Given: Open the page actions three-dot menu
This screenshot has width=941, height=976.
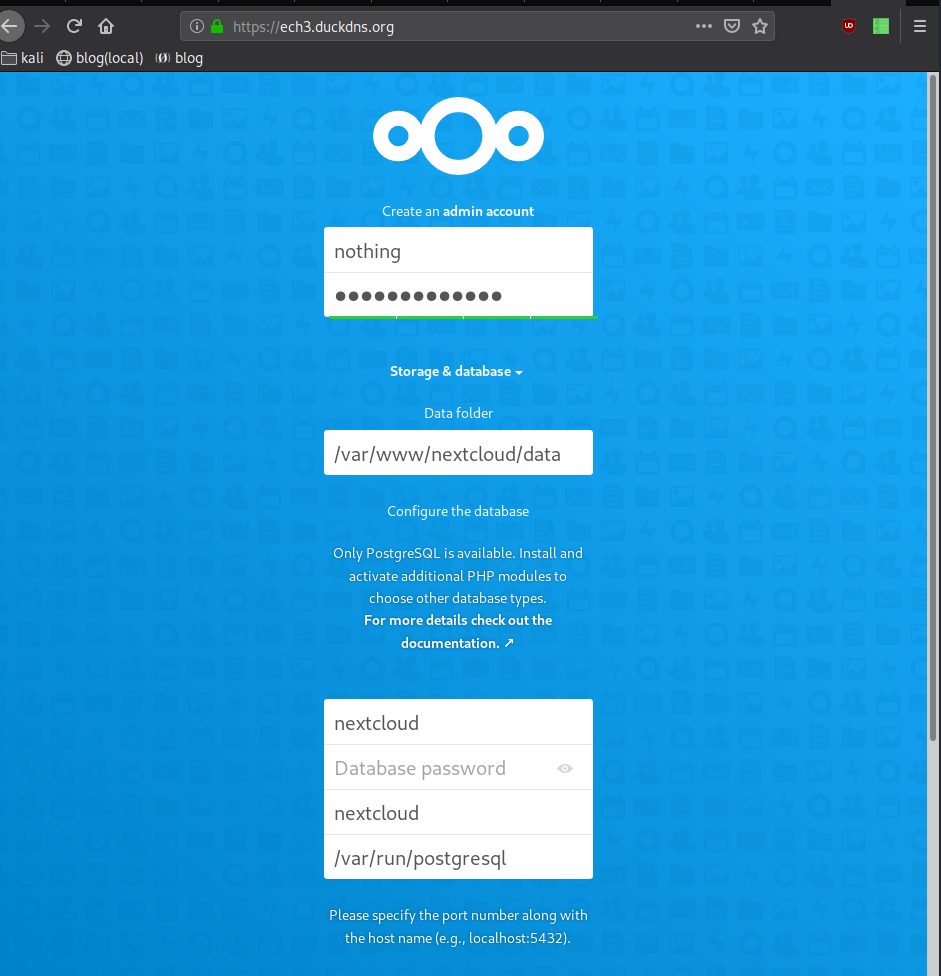Looking at the screenshot, I should [x=704, y=26].
